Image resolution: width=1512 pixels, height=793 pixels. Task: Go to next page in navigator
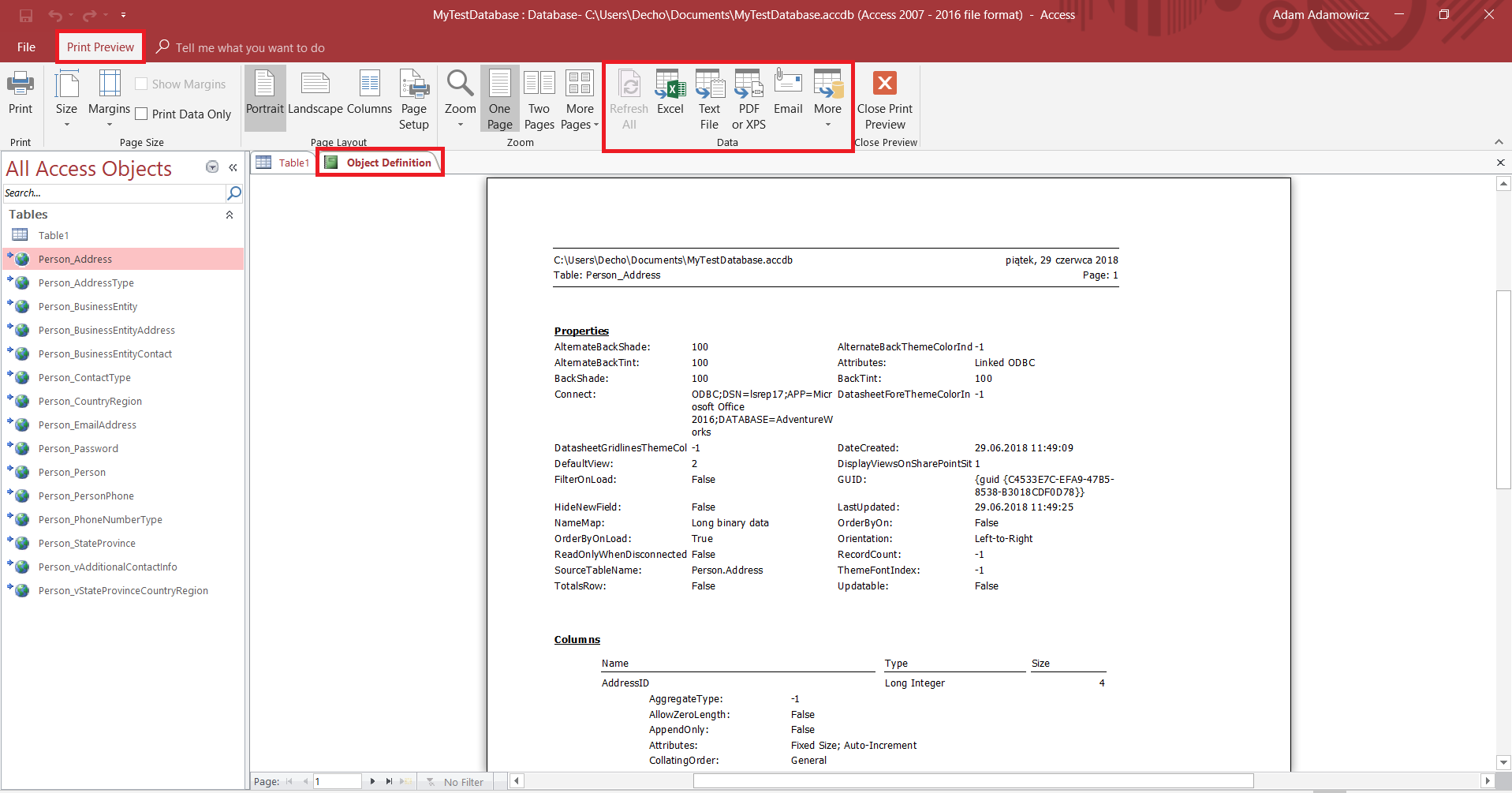[x=372, y=781]
